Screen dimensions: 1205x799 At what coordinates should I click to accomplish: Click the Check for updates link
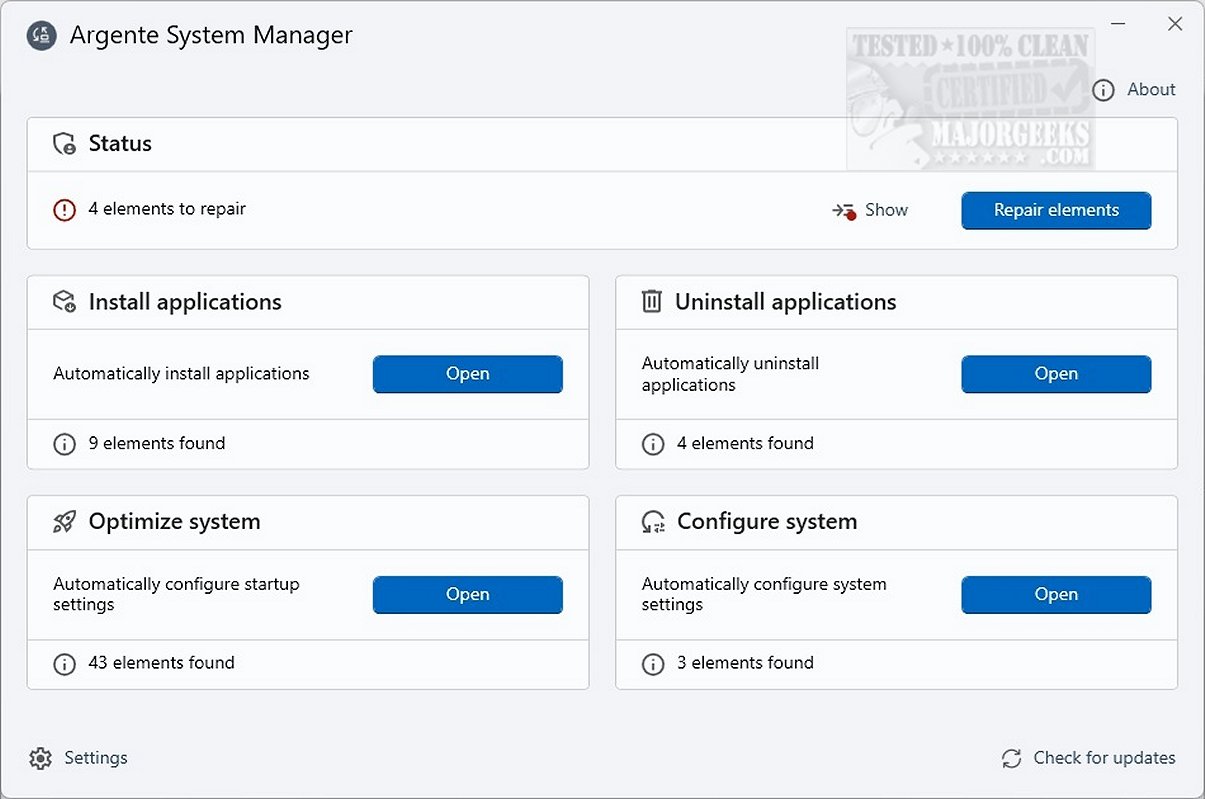pos(1104,758)
